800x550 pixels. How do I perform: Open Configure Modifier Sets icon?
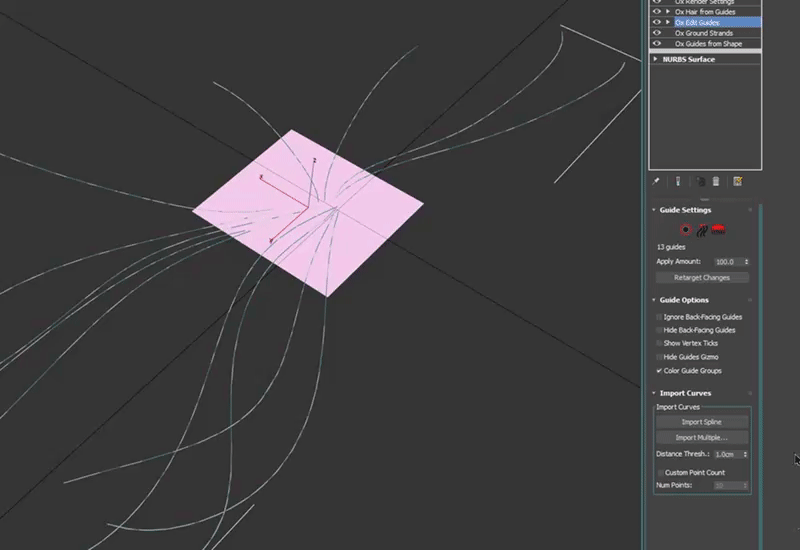pyautogui.click(x=737, y=182)
